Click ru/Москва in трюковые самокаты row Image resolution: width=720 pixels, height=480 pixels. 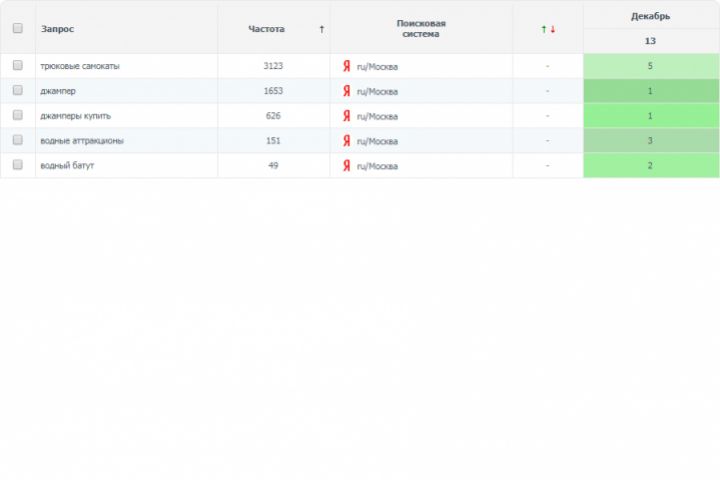[377, 67]
